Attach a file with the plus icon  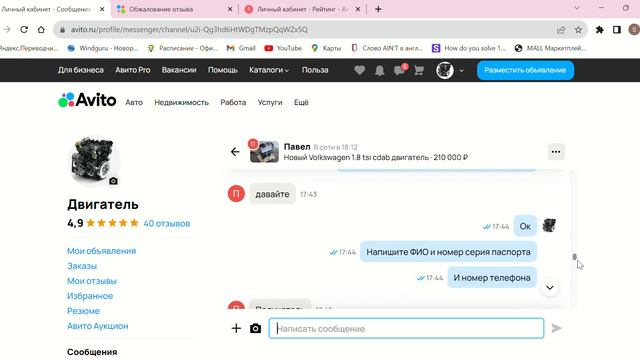236,328
